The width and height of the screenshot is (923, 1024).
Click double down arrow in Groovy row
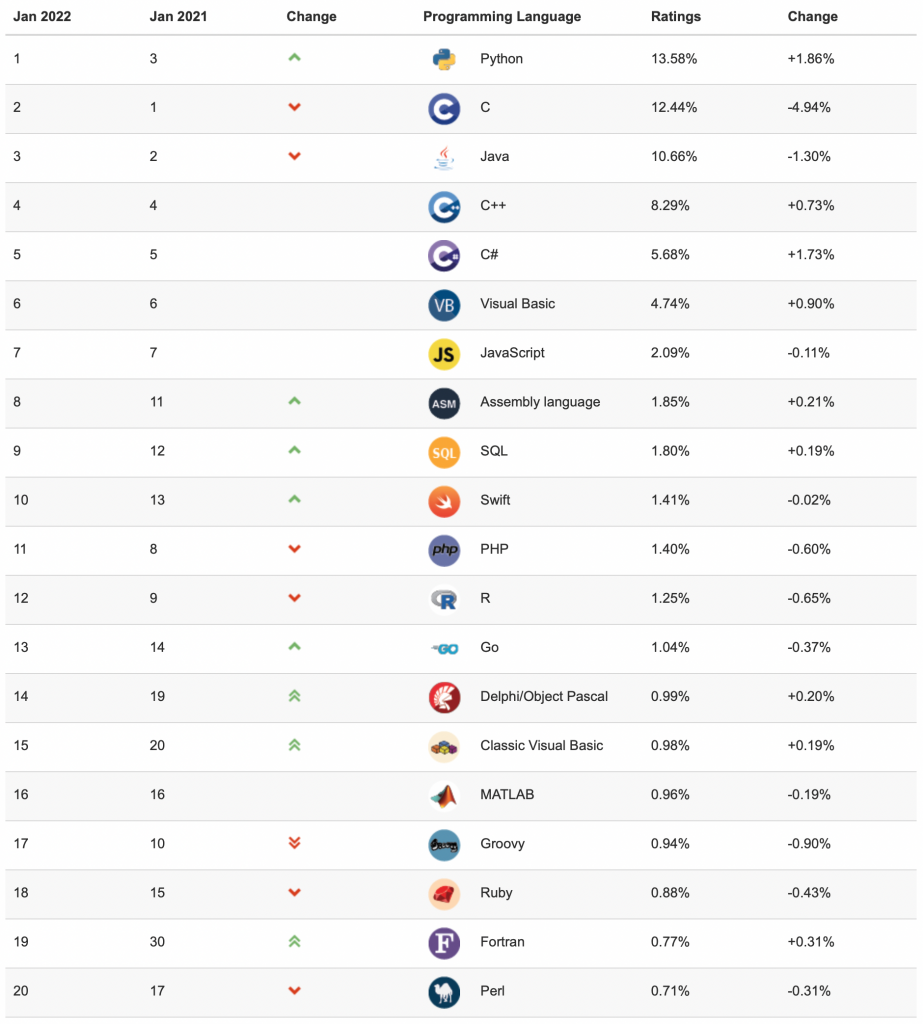(x=295, y=843)
